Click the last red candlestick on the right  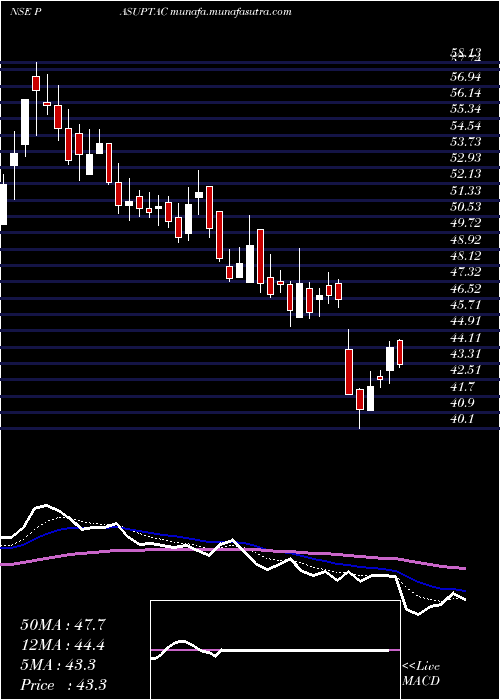point(400,353)
